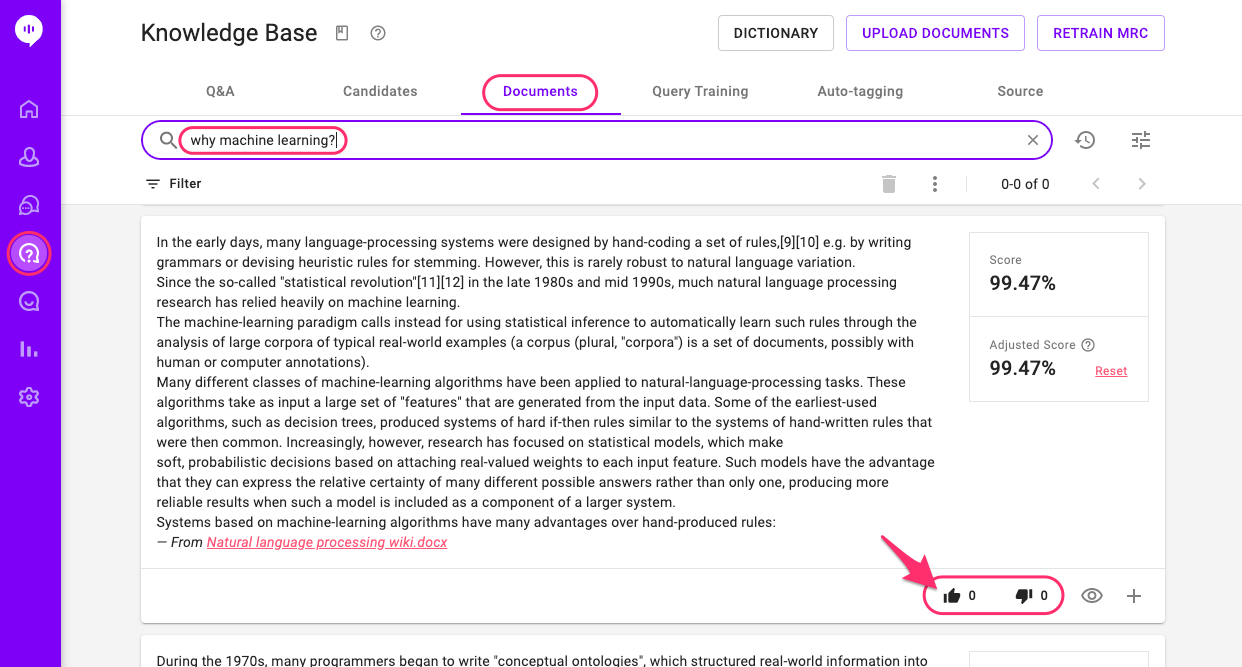The image size is (1242, 667).
Task: Go to next page arrow
Action: tap(1142, 184)
